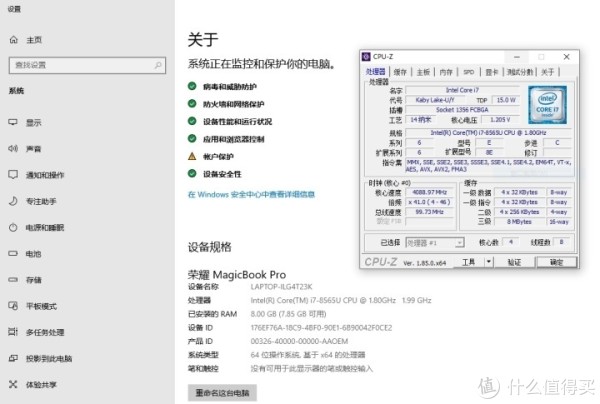The width and height of the screenshot is (600, 404).
Task: Click the 荣耀 MagicBook Pro heading
Action: point(237,275)
